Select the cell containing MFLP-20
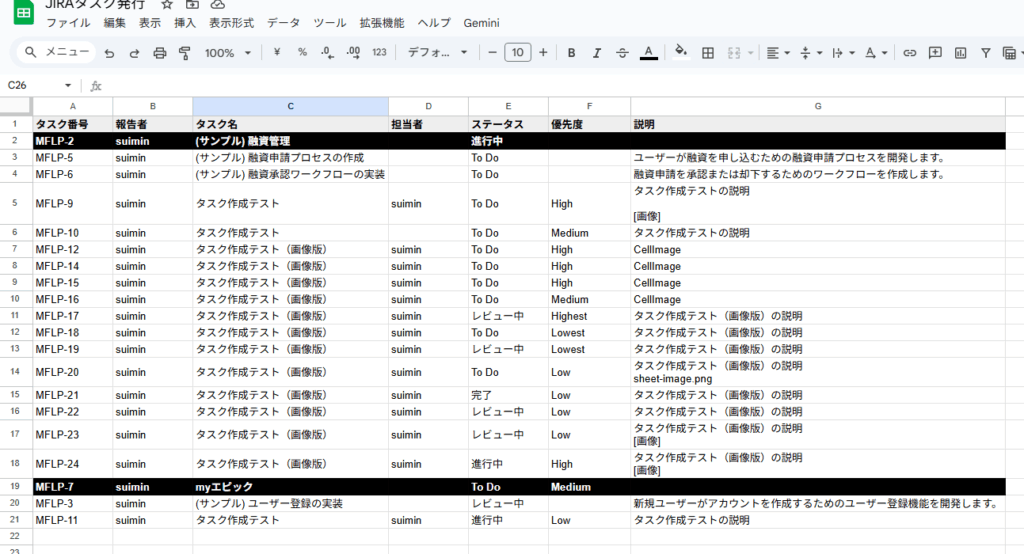 [x=72, y=372]
